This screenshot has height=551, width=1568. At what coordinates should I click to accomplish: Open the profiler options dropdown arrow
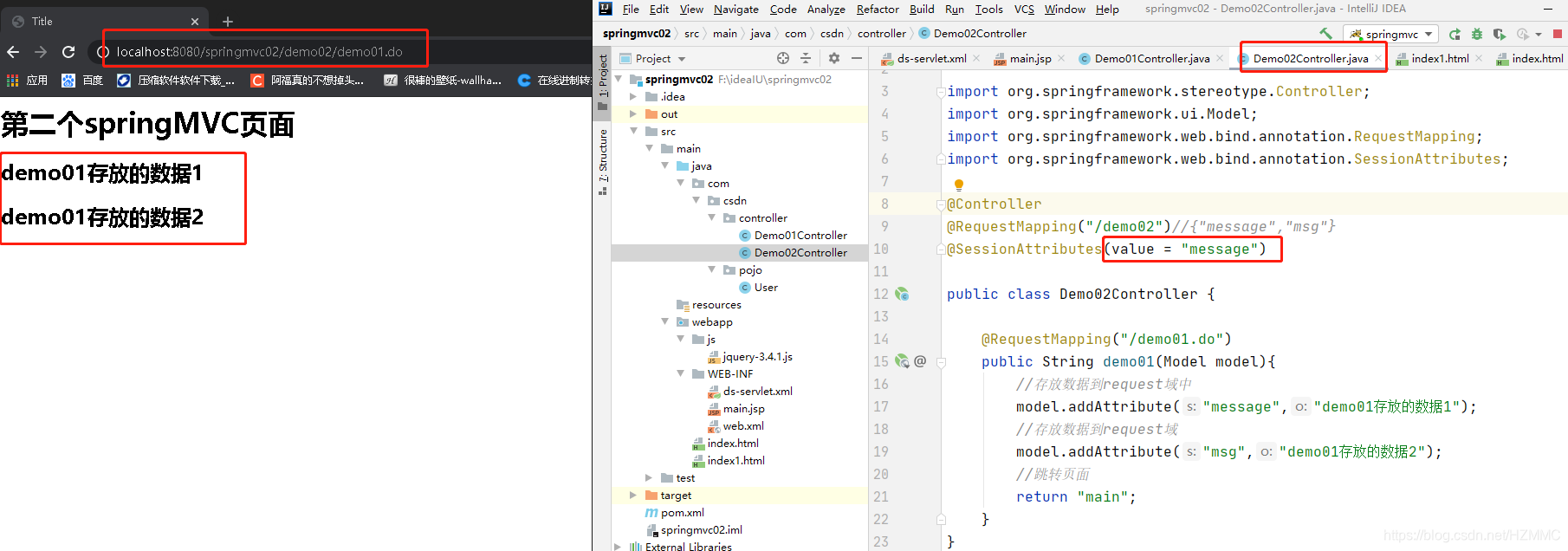(1539, 35)
